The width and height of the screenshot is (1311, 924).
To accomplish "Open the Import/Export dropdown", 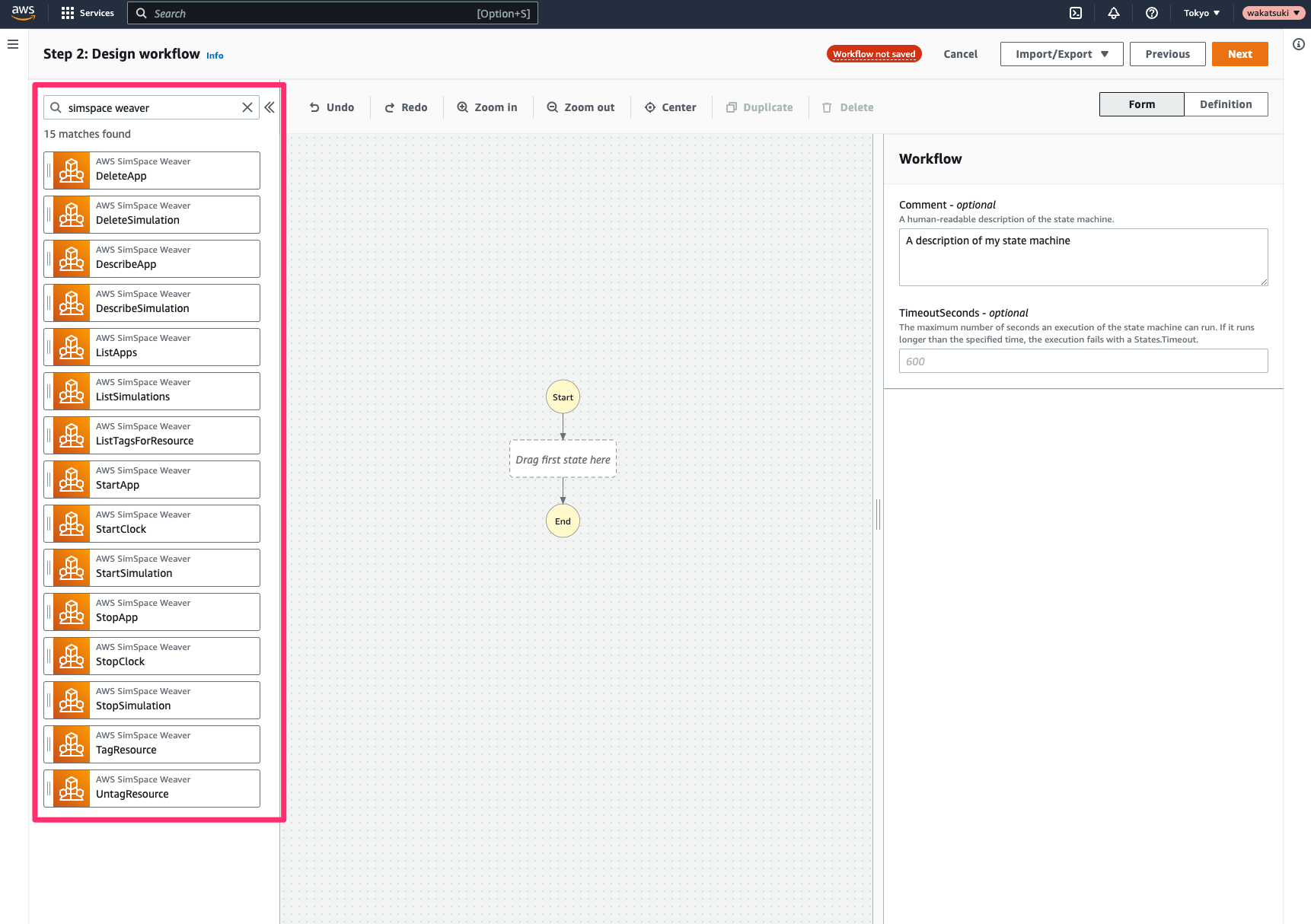I will coord(1061,54).
